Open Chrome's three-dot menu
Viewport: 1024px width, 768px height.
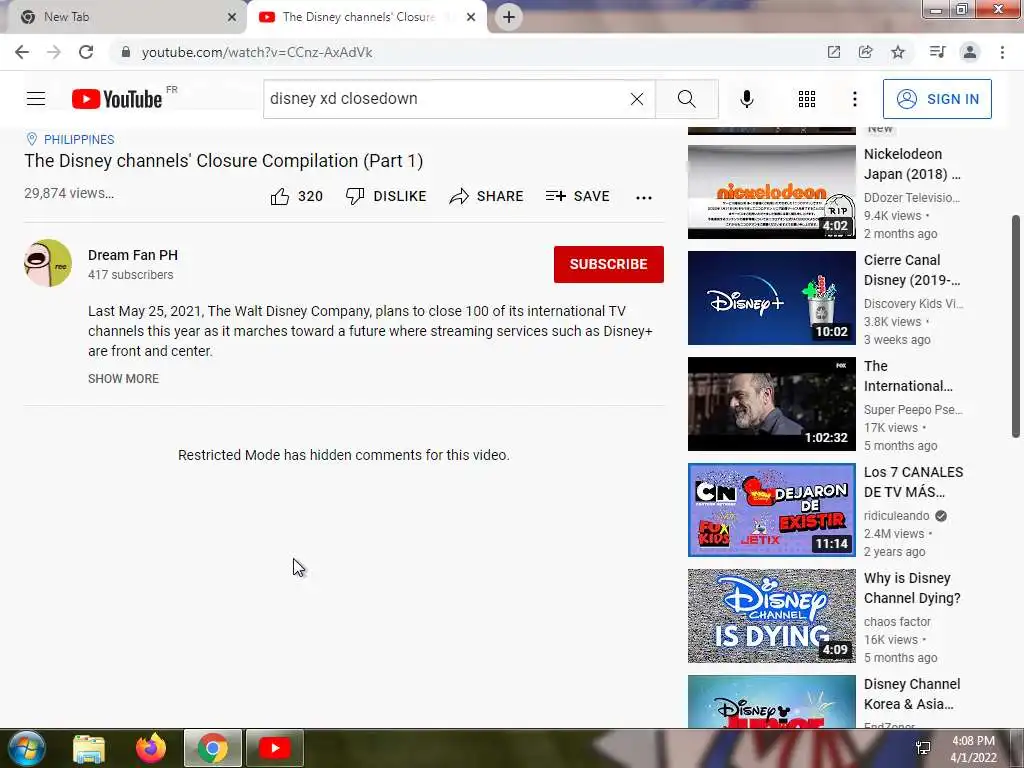1002,52
